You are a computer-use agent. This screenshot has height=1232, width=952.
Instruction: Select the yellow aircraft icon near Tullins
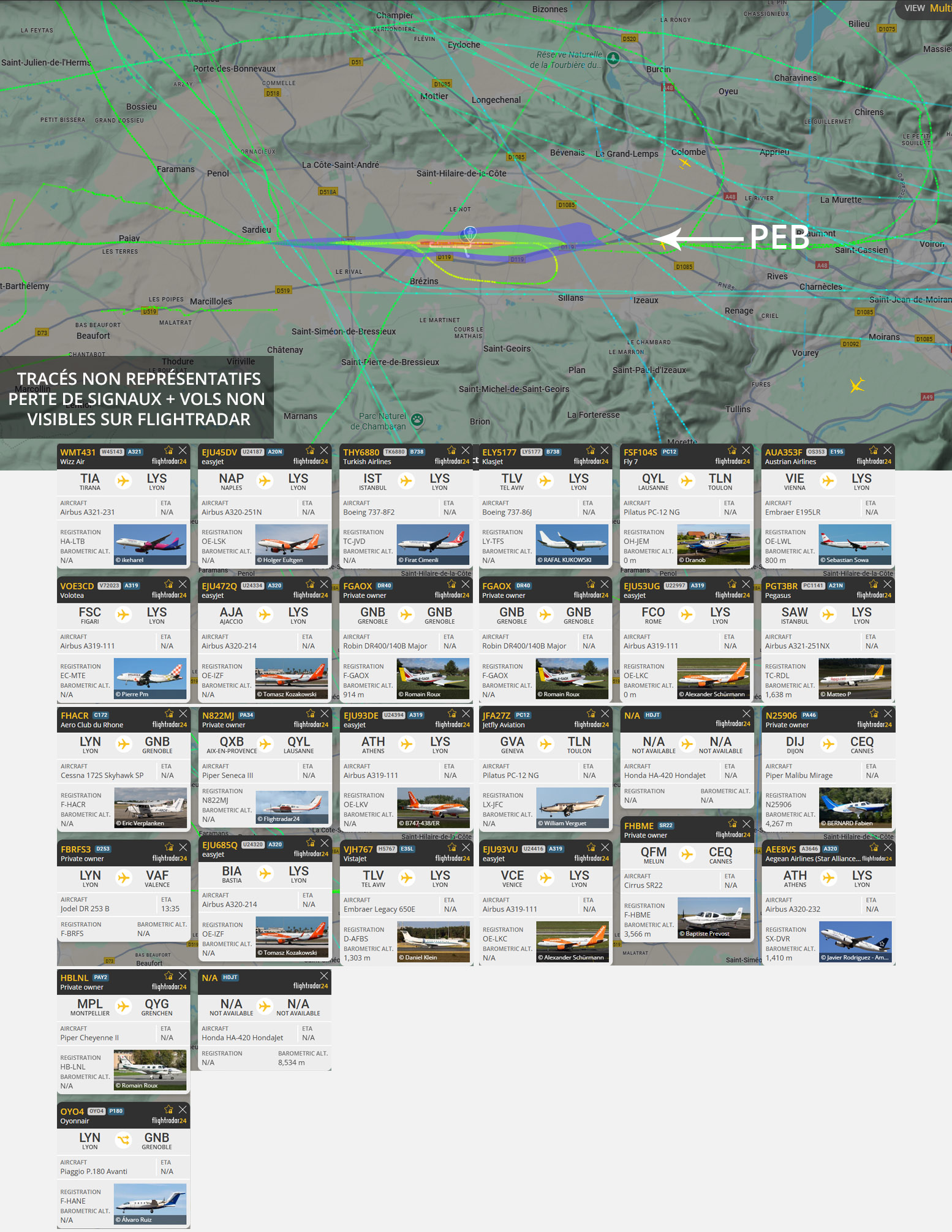pos(856,385)
